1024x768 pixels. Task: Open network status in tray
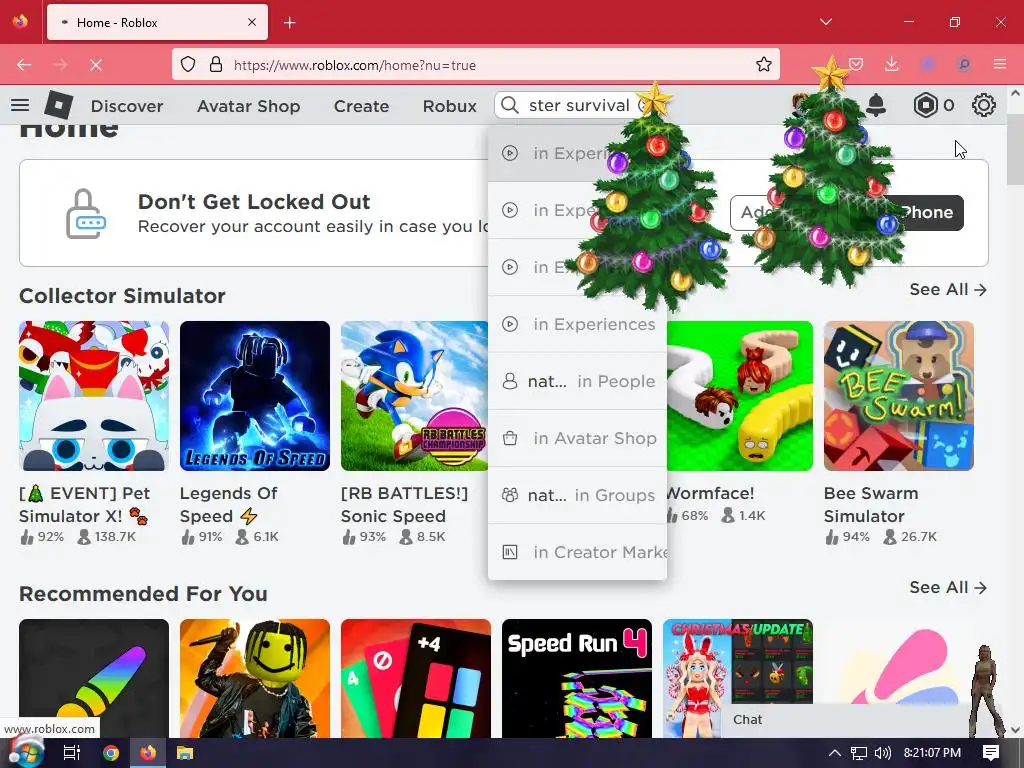(859, 753)
